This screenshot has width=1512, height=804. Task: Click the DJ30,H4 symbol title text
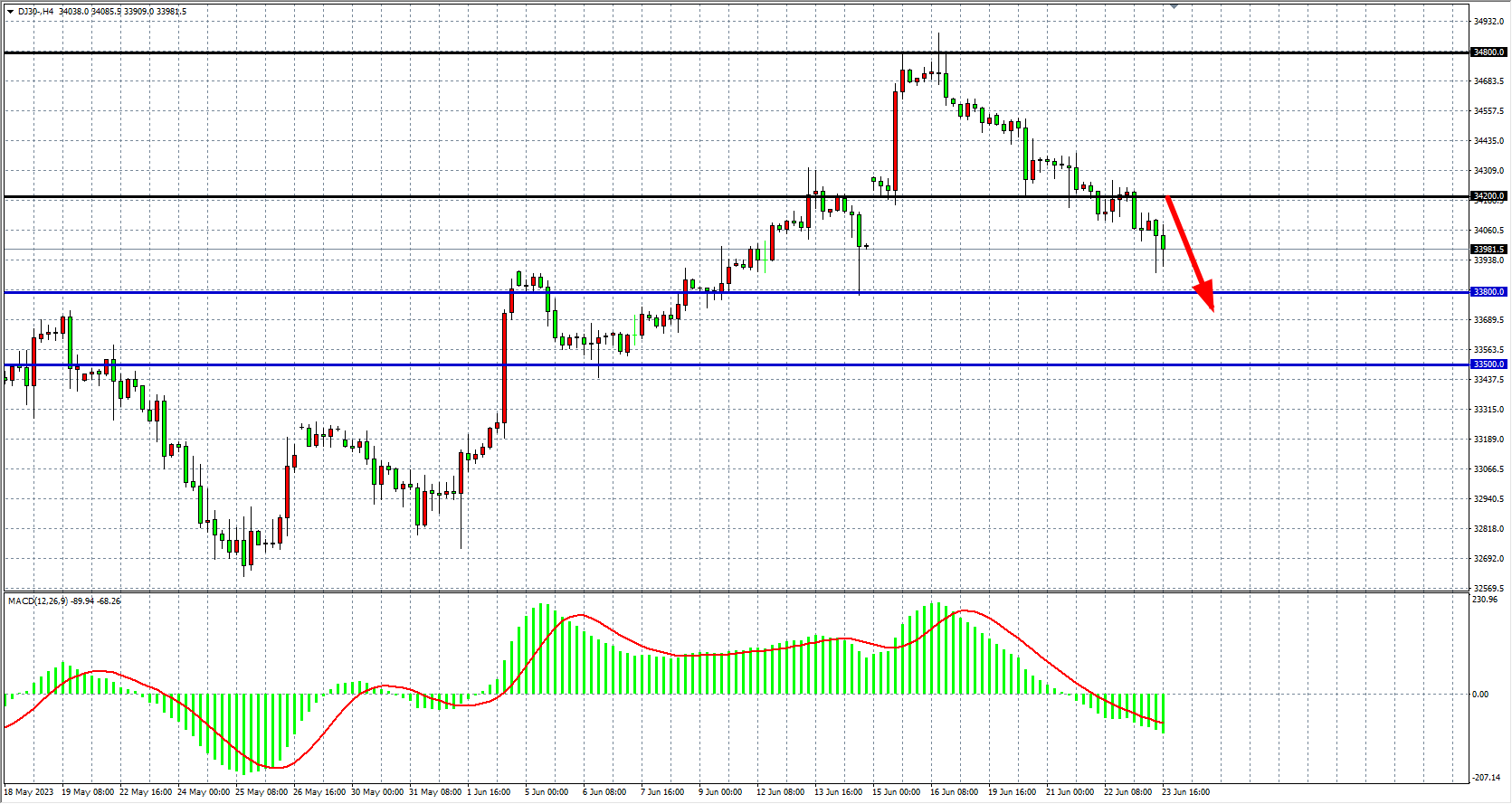(x=35, y=12)
